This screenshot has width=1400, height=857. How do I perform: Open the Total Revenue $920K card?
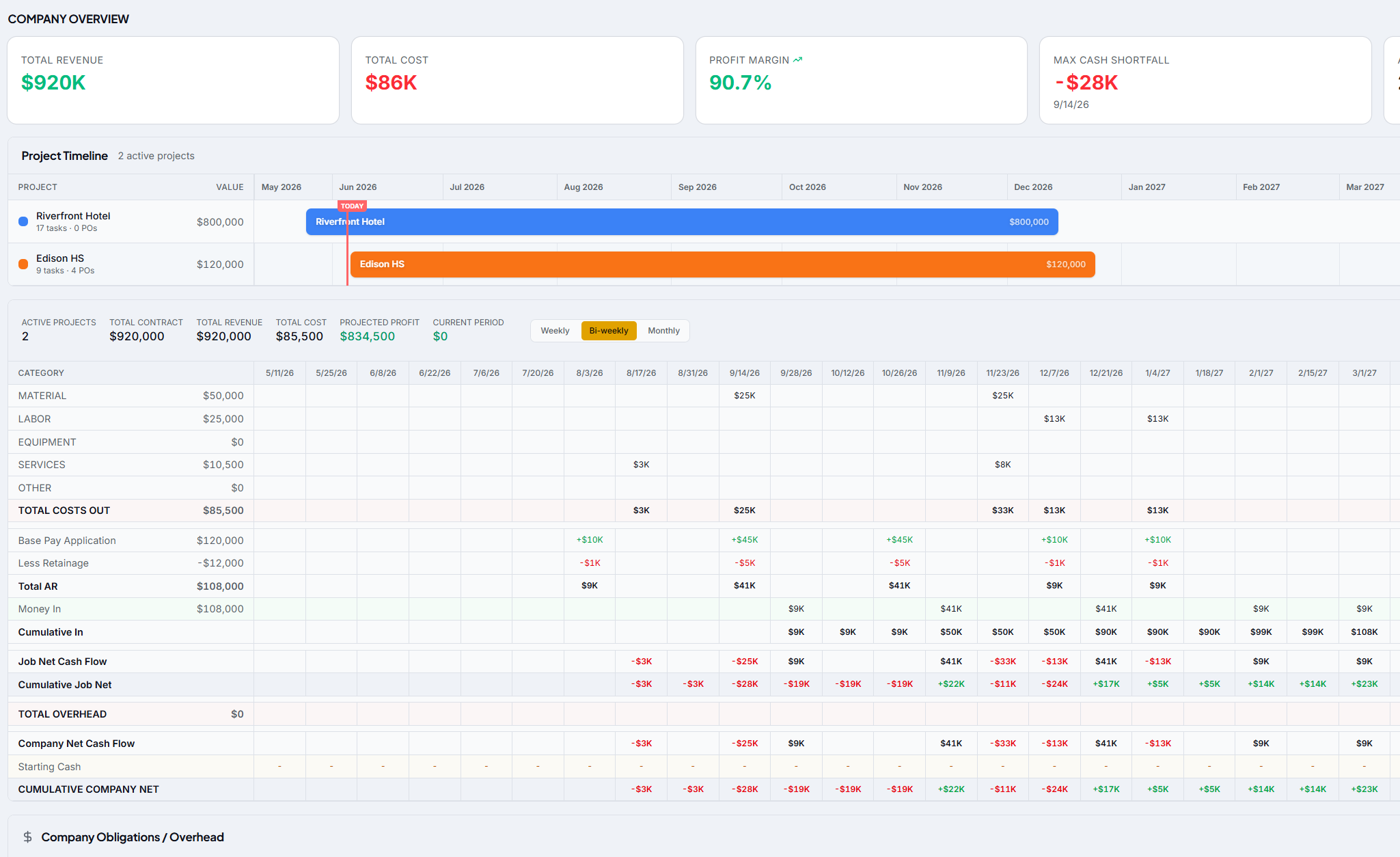pyautogui.click(x=173, y=81)
